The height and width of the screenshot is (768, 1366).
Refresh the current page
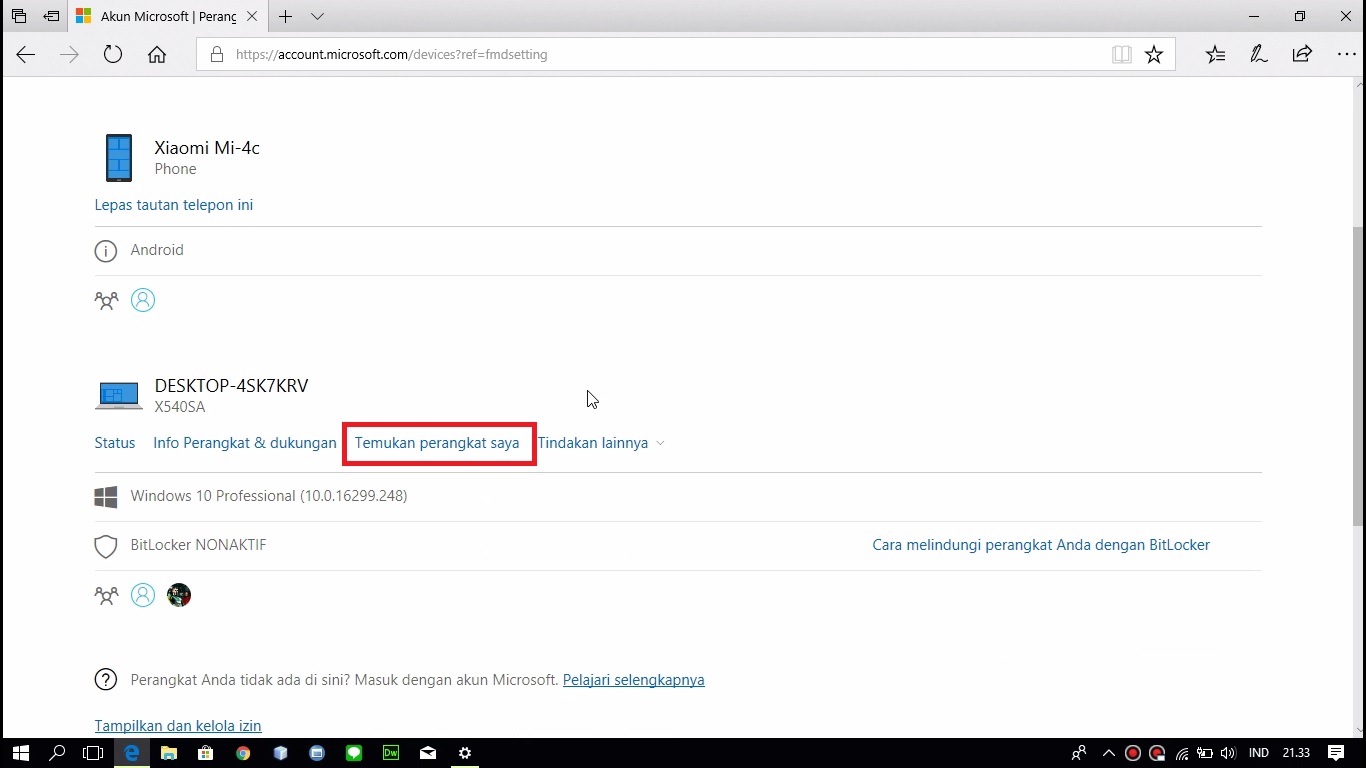click(113, 55)
